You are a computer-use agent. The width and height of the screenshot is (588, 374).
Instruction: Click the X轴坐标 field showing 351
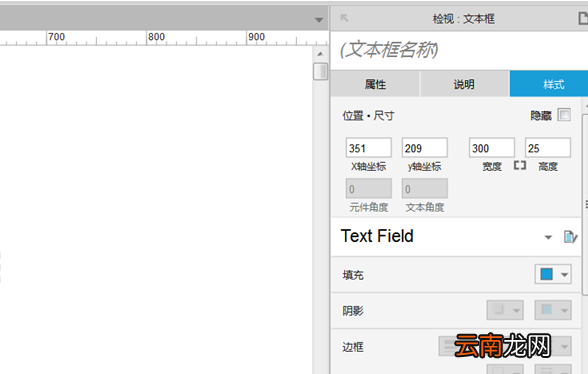coord(369,148)
